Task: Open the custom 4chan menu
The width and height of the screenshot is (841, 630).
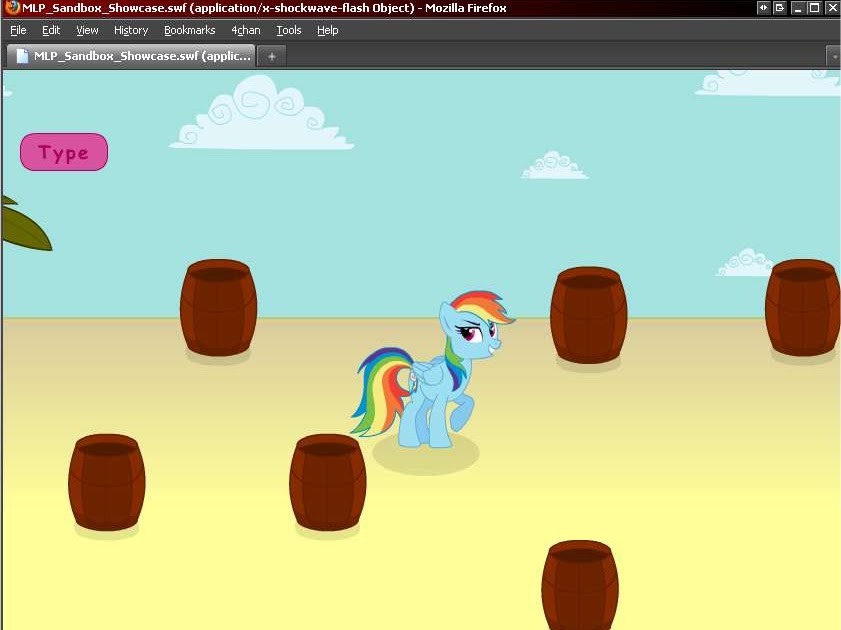Action: point(245,30)
